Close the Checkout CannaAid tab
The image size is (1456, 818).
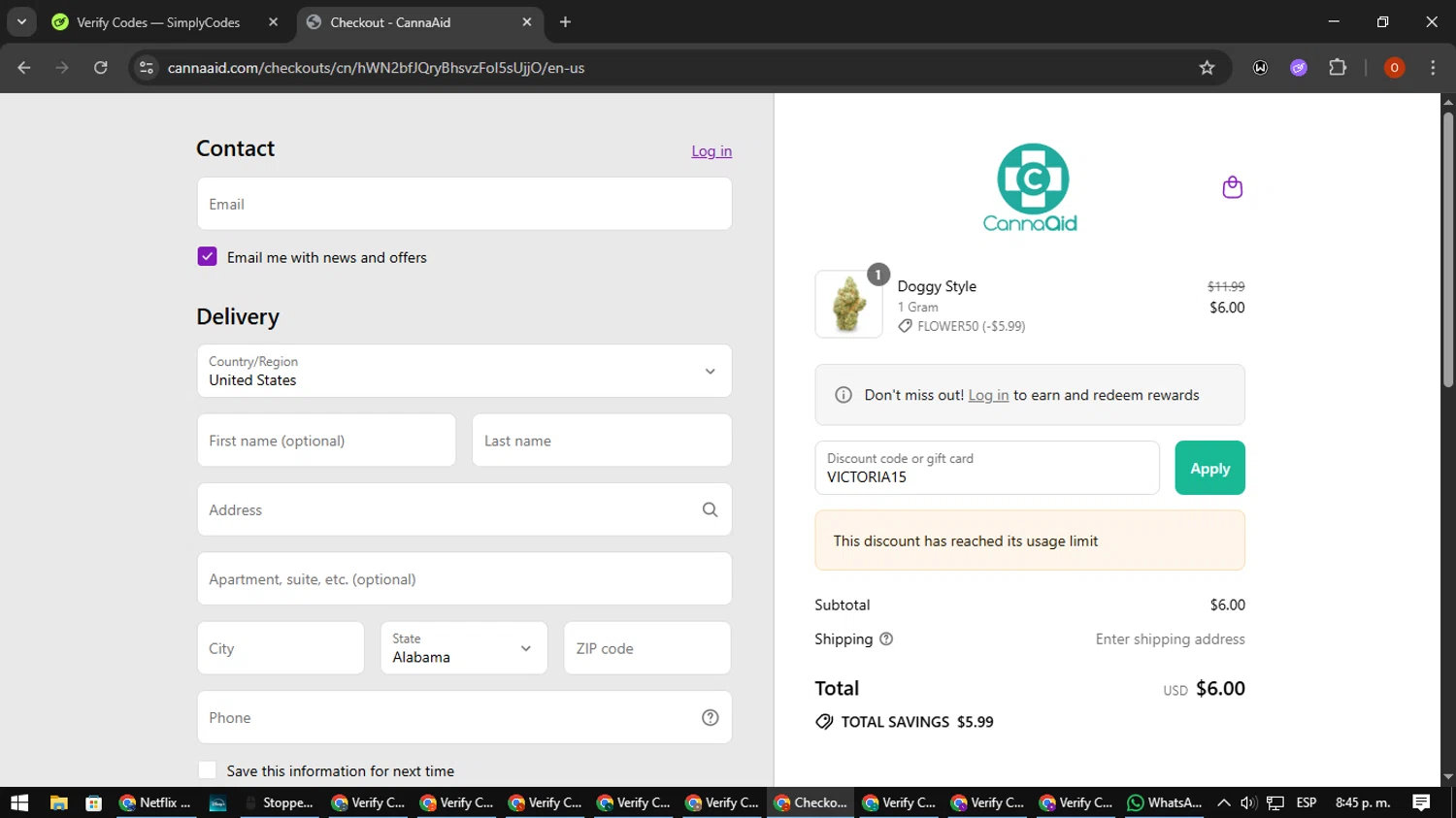(x=527, y=21)
